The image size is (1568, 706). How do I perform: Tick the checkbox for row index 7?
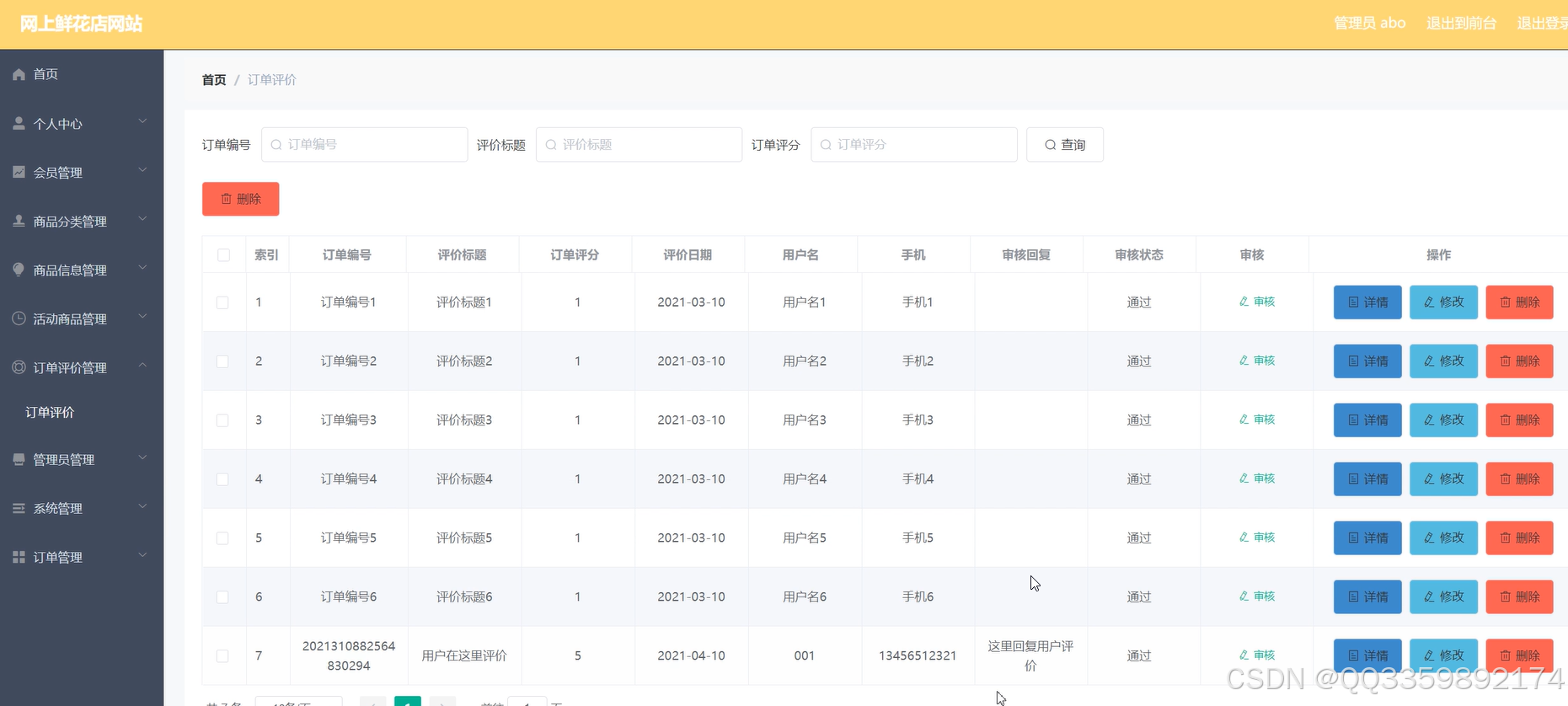coord(222,655)
